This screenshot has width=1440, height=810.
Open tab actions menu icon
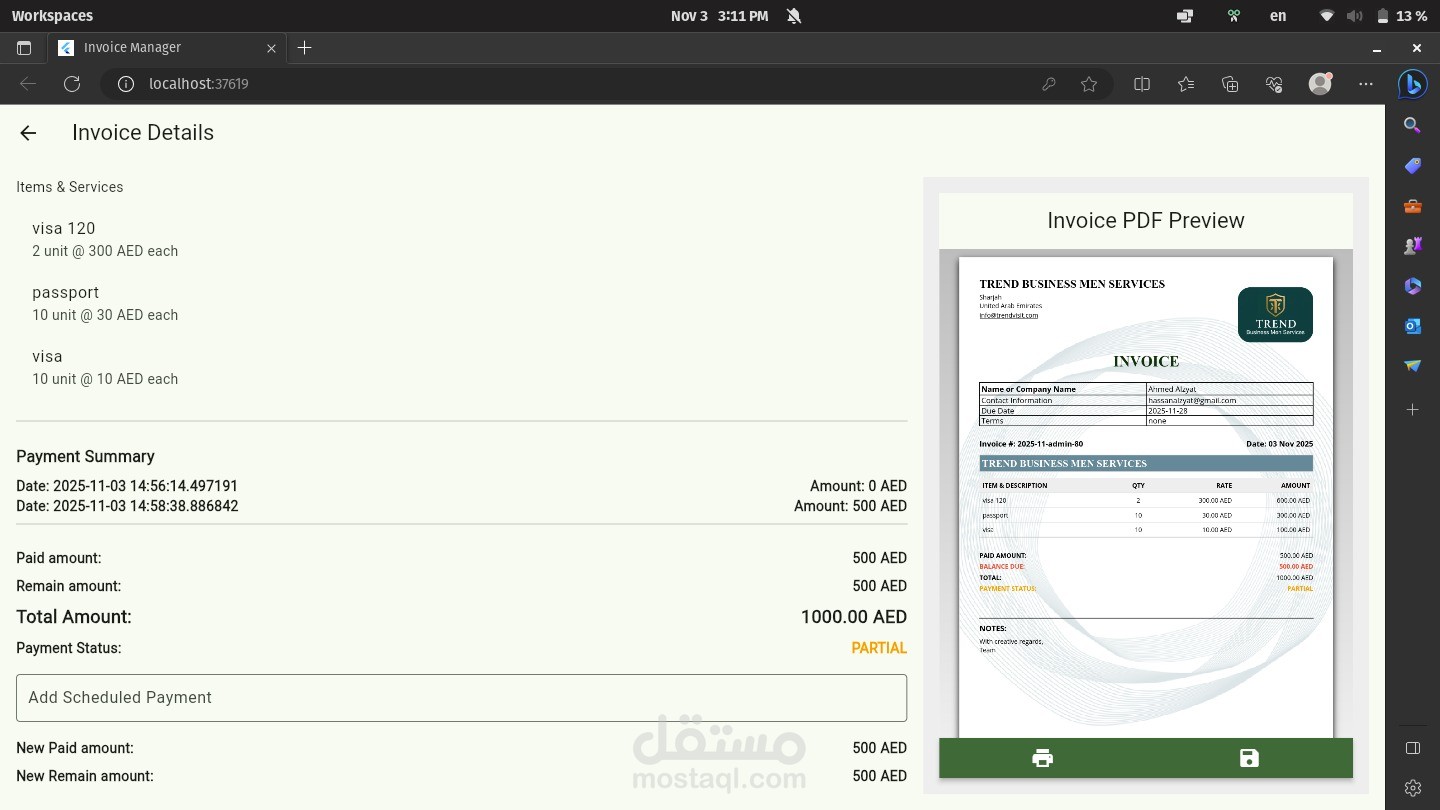pos(24,48)
